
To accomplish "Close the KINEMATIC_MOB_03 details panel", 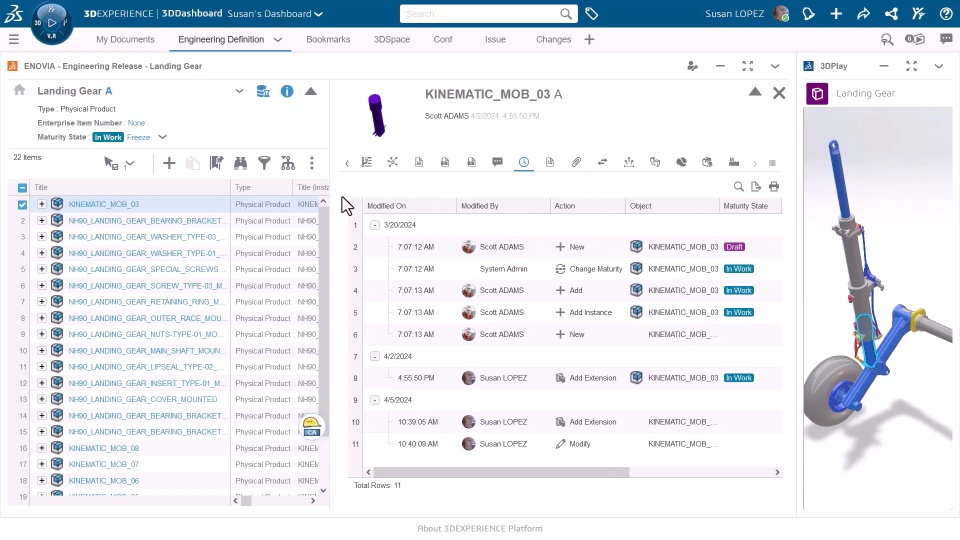I will pyautogui.click(x=779, y=93).
